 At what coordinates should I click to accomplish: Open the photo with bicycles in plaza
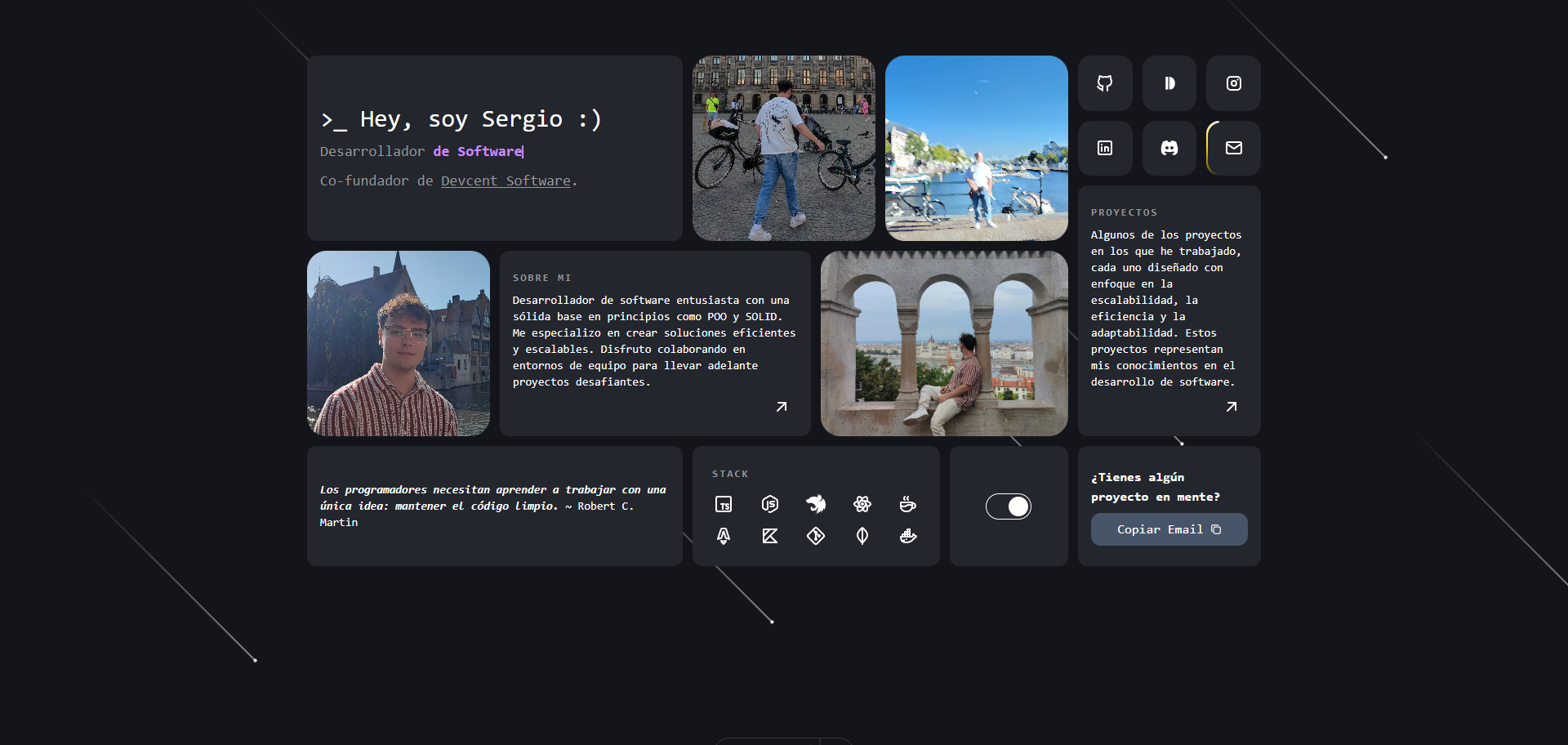click(784, 148)
